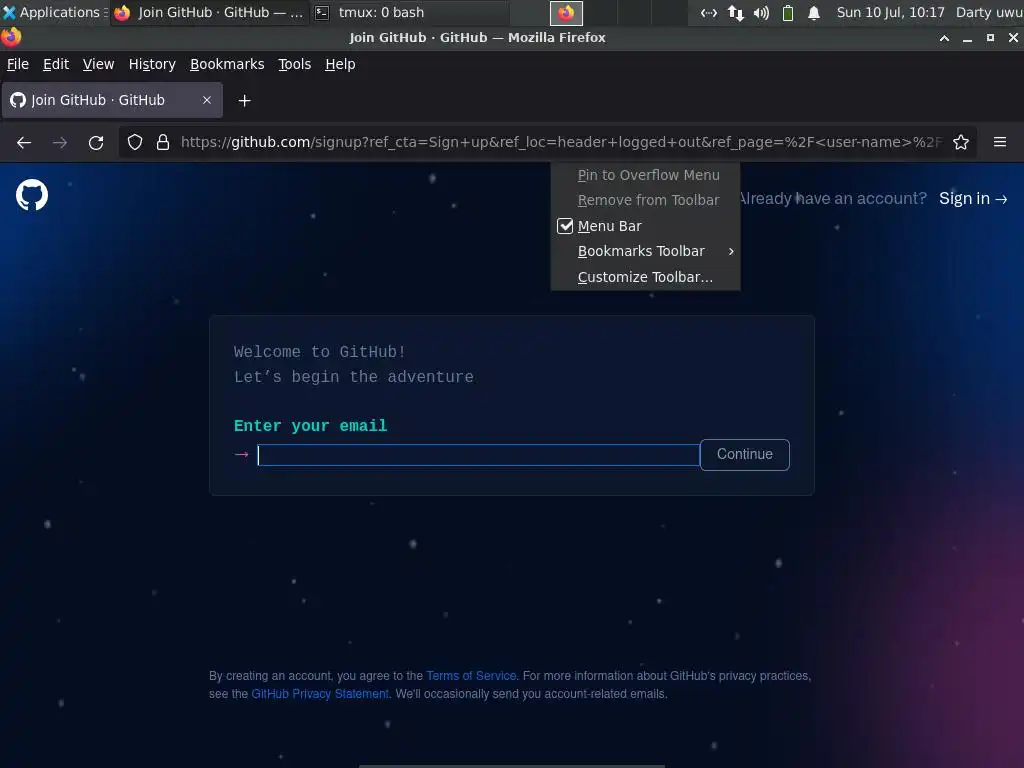
Task: Click 'Already have an account?' text
Action: (x=833, y=199)
